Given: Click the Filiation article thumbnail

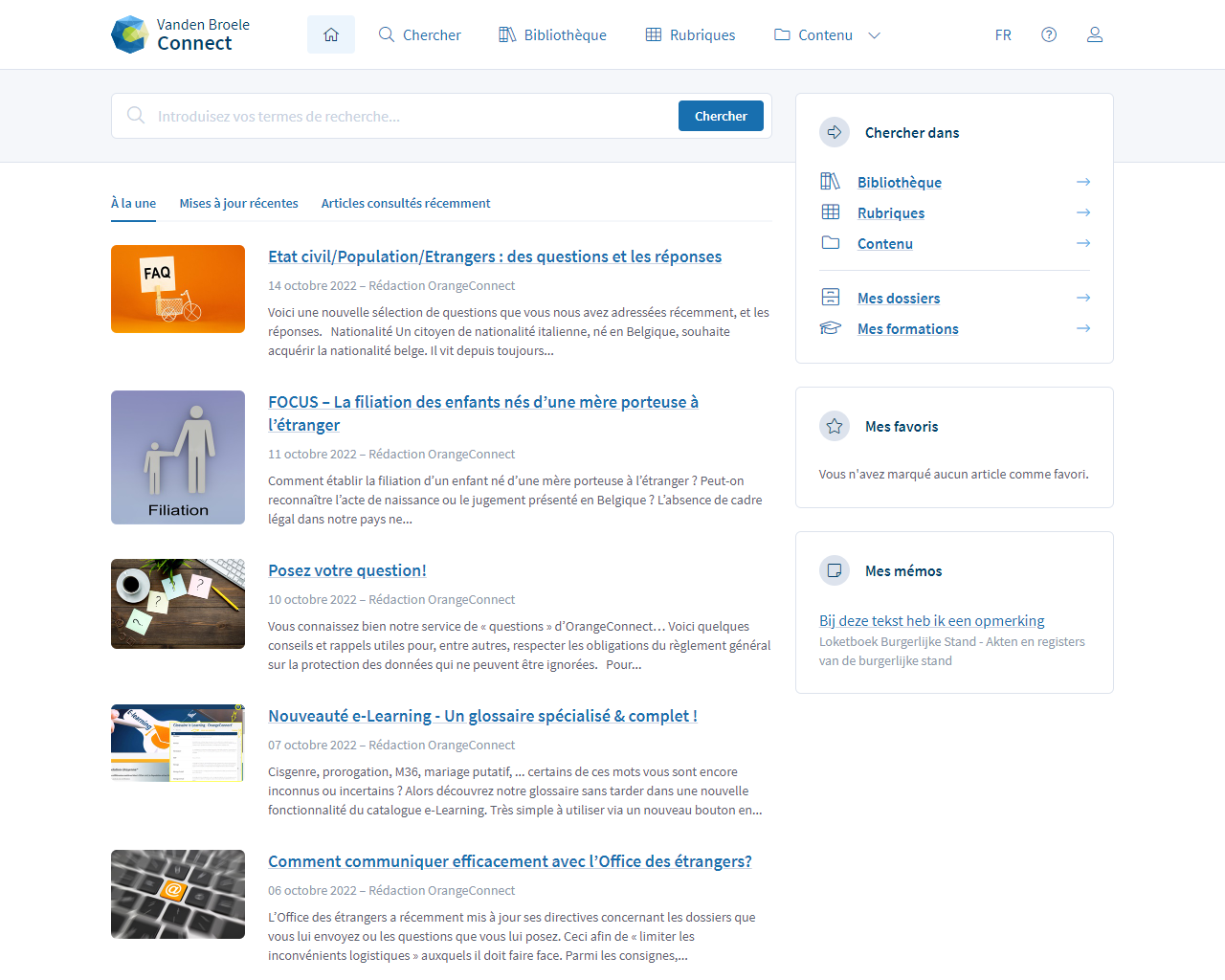Looking at the screenshot, I should [x=178, y=457].
